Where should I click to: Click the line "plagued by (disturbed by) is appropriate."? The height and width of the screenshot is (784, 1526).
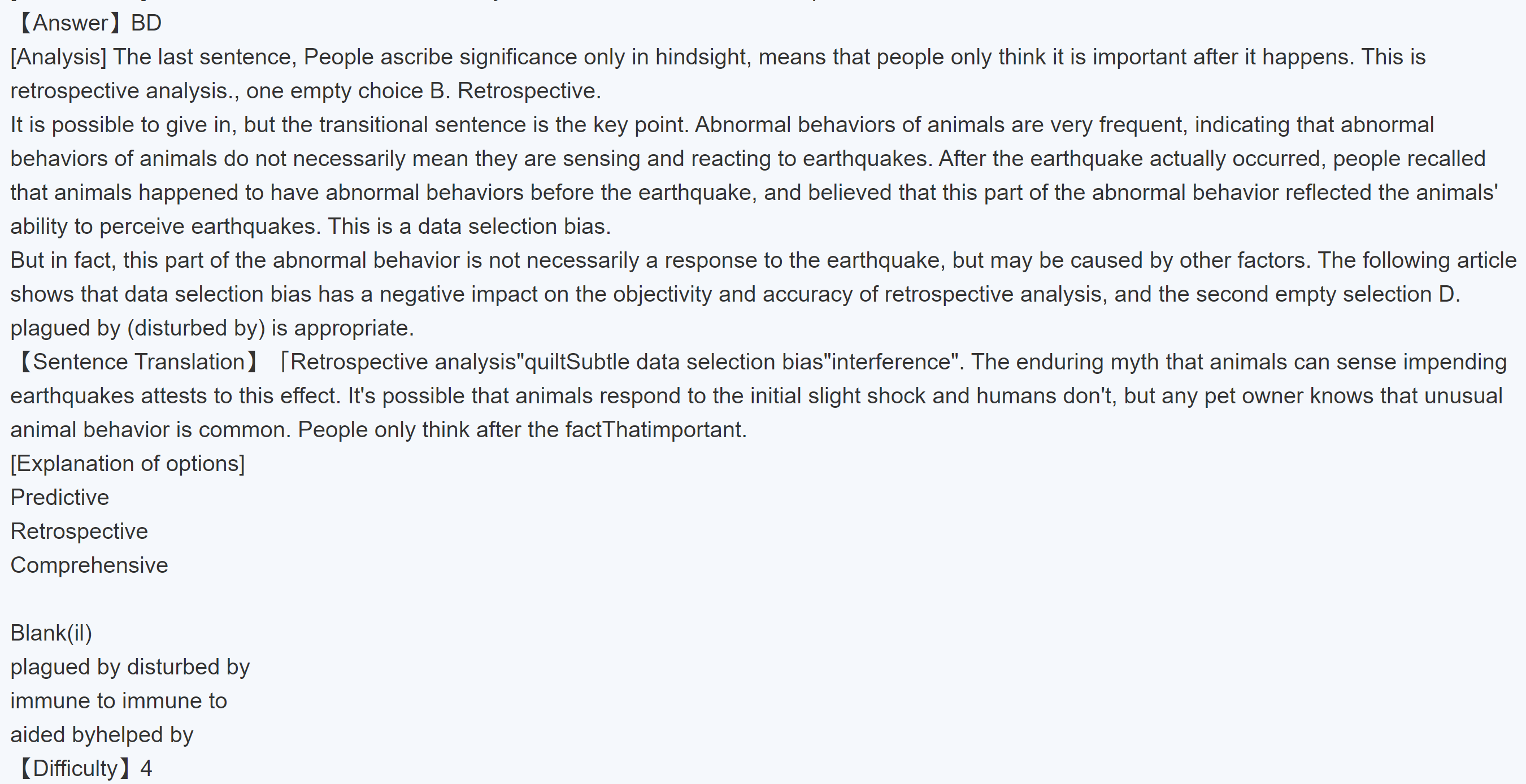pyautogui.click(x=212, y=328)
